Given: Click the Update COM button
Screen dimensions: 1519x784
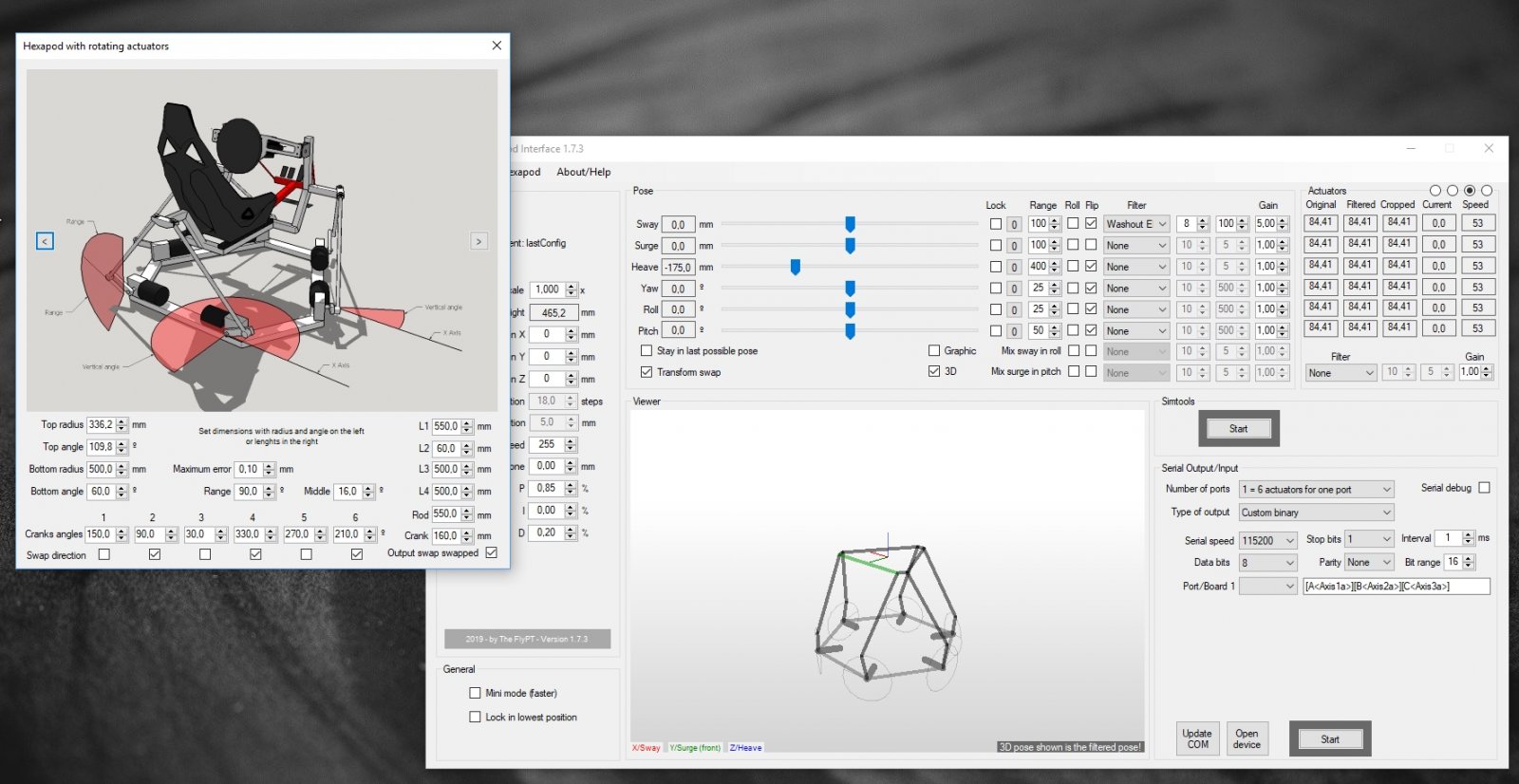Looking at the screenshot, I should [1197, 738].
